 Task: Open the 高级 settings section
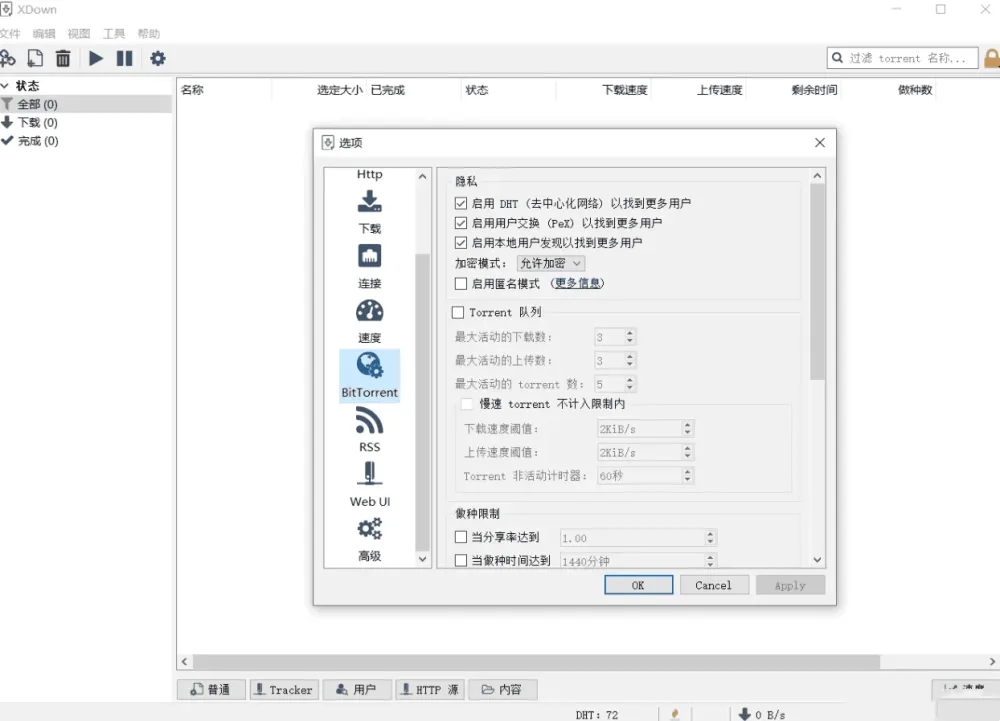[x=369, y=540]
